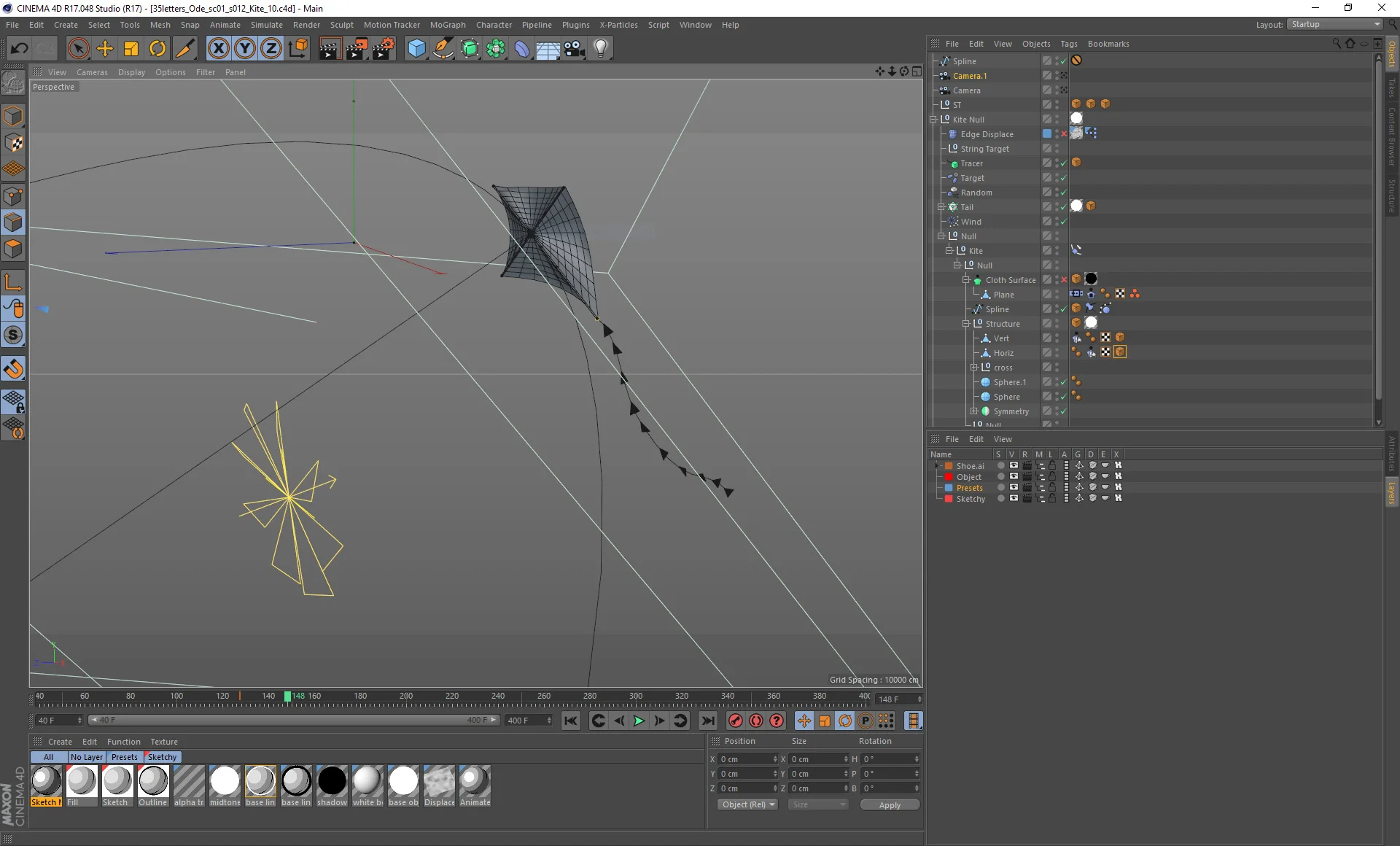Toggle Edge Displace layer color square
Image resolution: width=1400 pixels, height=846 pixels.
[x=1047, y=134]
